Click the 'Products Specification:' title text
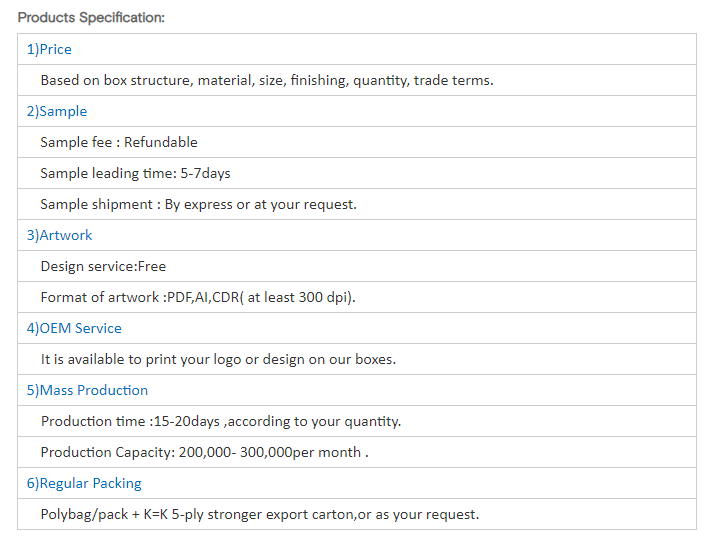The height and width of the screenshot is (547, 726). 91,18
